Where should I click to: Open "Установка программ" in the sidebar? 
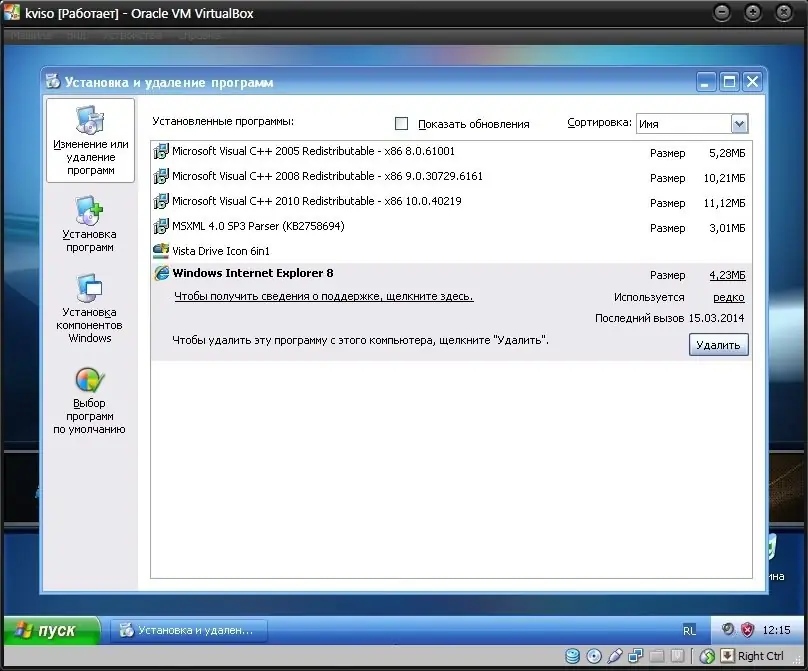click(x=90, y=222)
